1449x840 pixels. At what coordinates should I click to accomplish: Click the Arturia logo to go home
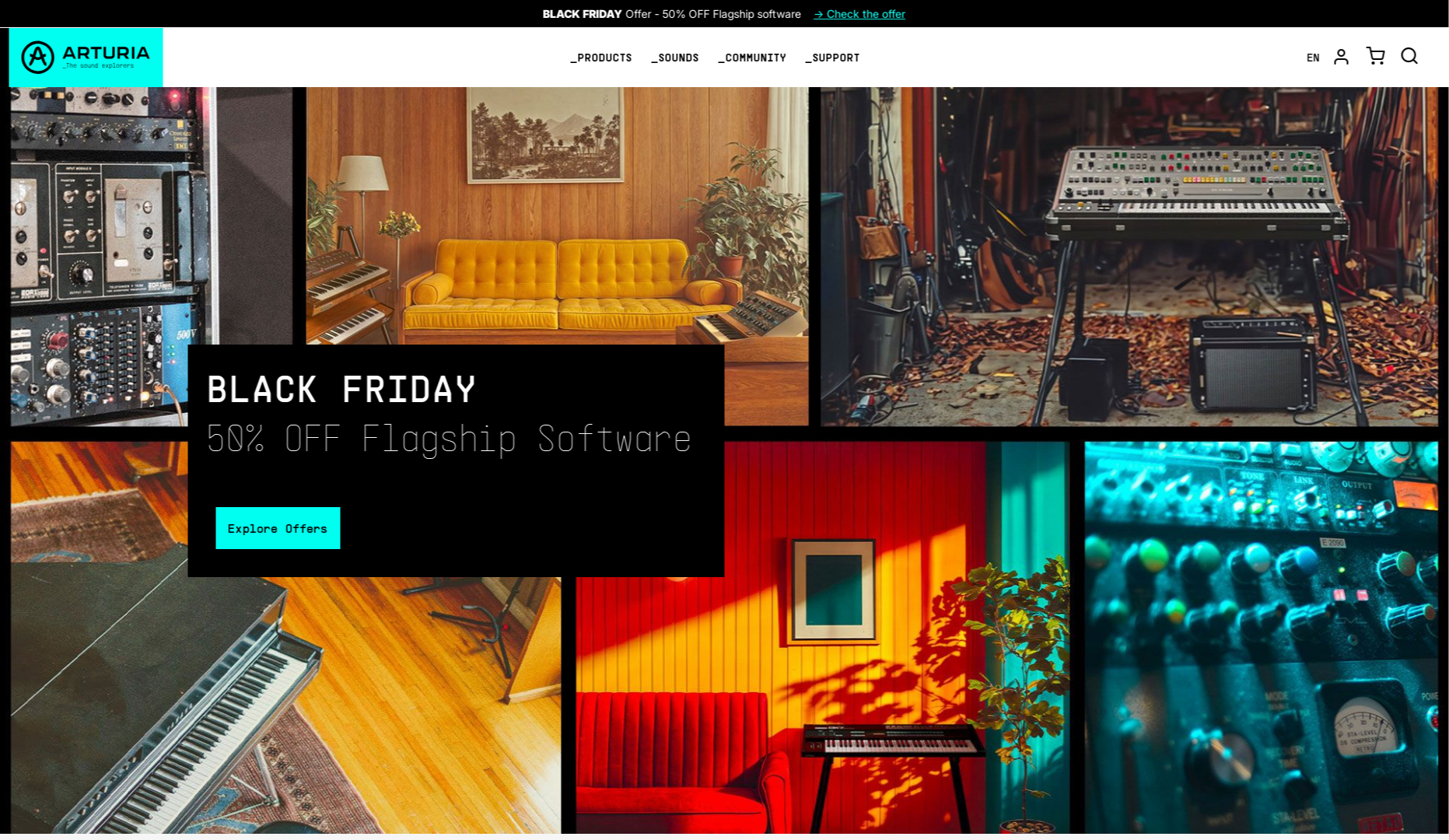(x=86, y=57)
